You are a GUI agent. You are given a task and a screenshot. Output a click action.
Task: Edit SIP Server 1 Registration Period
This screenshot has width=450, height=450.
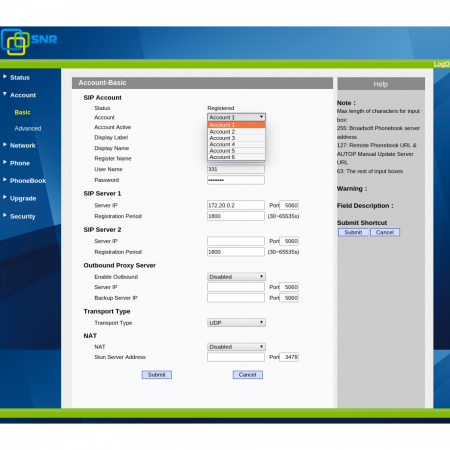[236, 216]
